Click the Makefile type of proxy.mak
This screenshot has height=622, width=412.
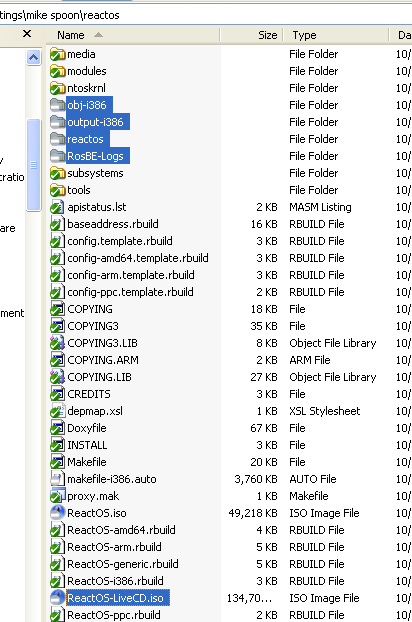point(309,496)
